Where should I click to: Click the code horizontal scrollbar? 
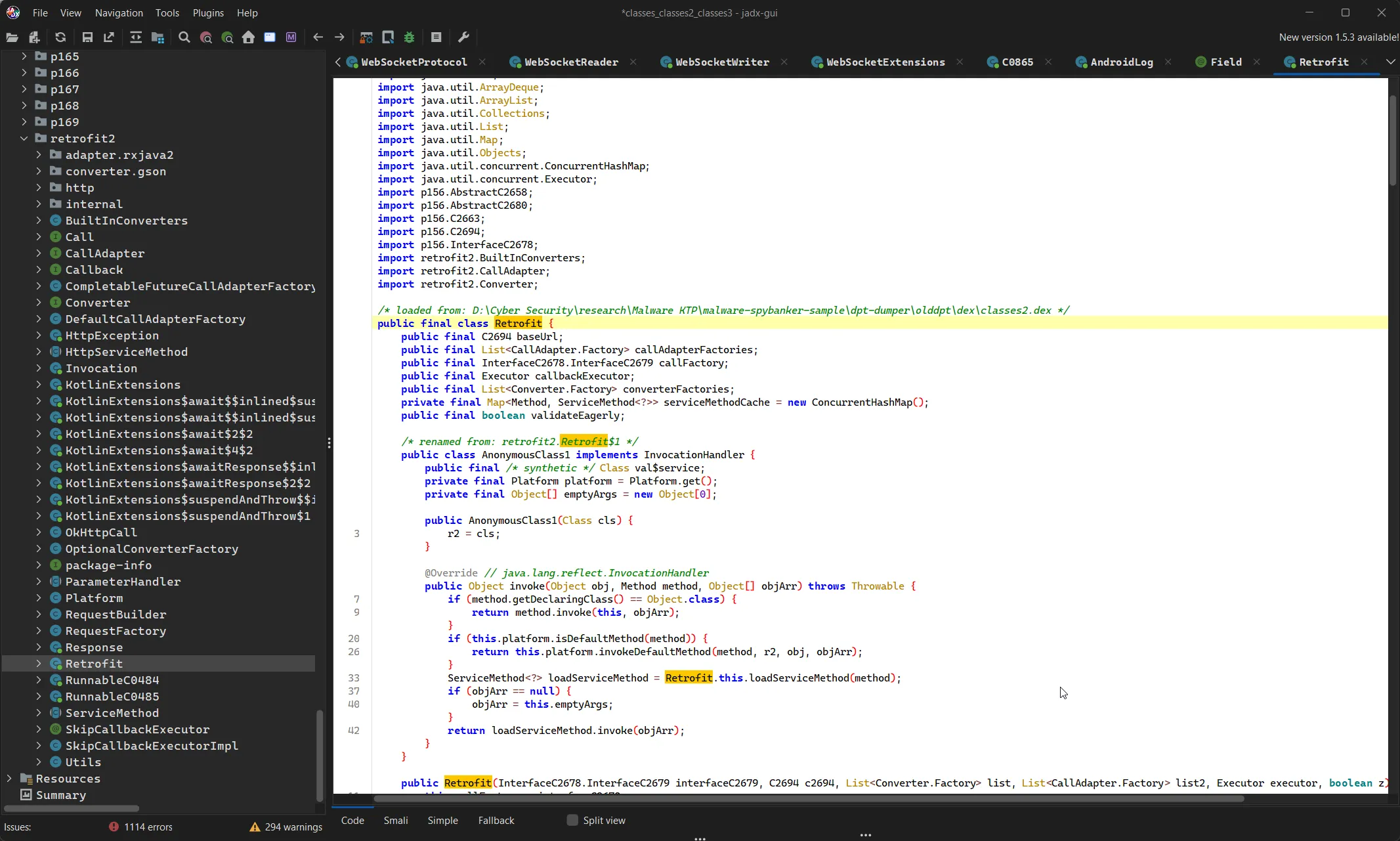[x=809, y=799]
